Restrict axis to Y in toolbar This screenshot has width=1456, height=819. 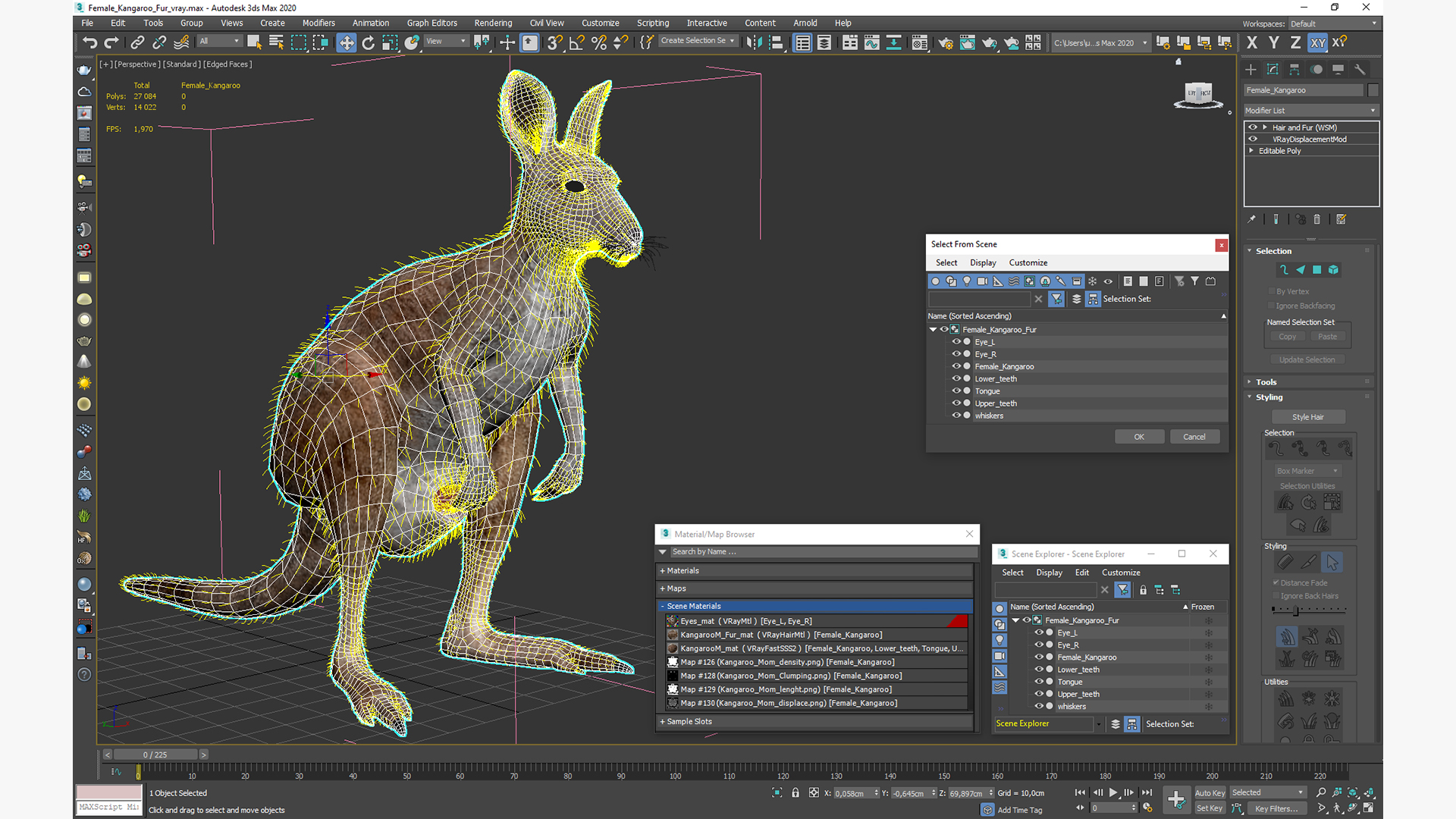click(x=1274, y=43)
